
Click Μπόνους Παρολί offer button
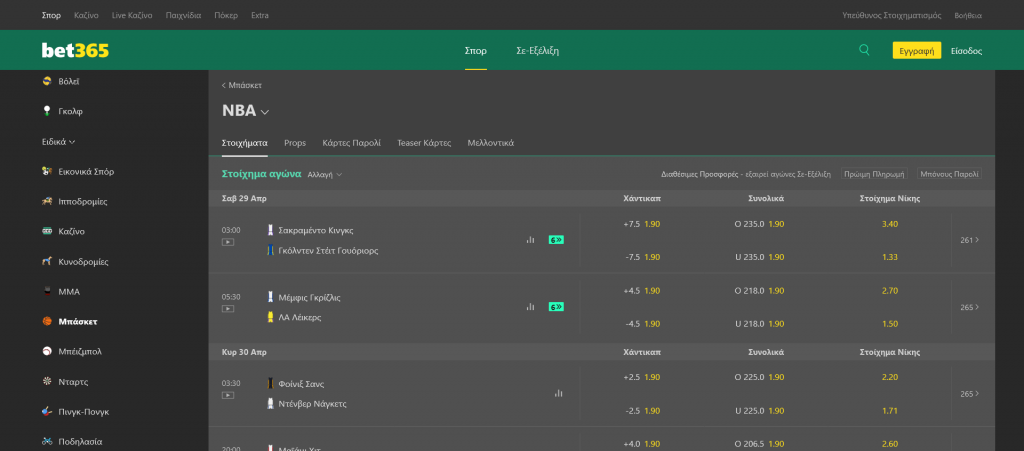(x=950, y=174)
